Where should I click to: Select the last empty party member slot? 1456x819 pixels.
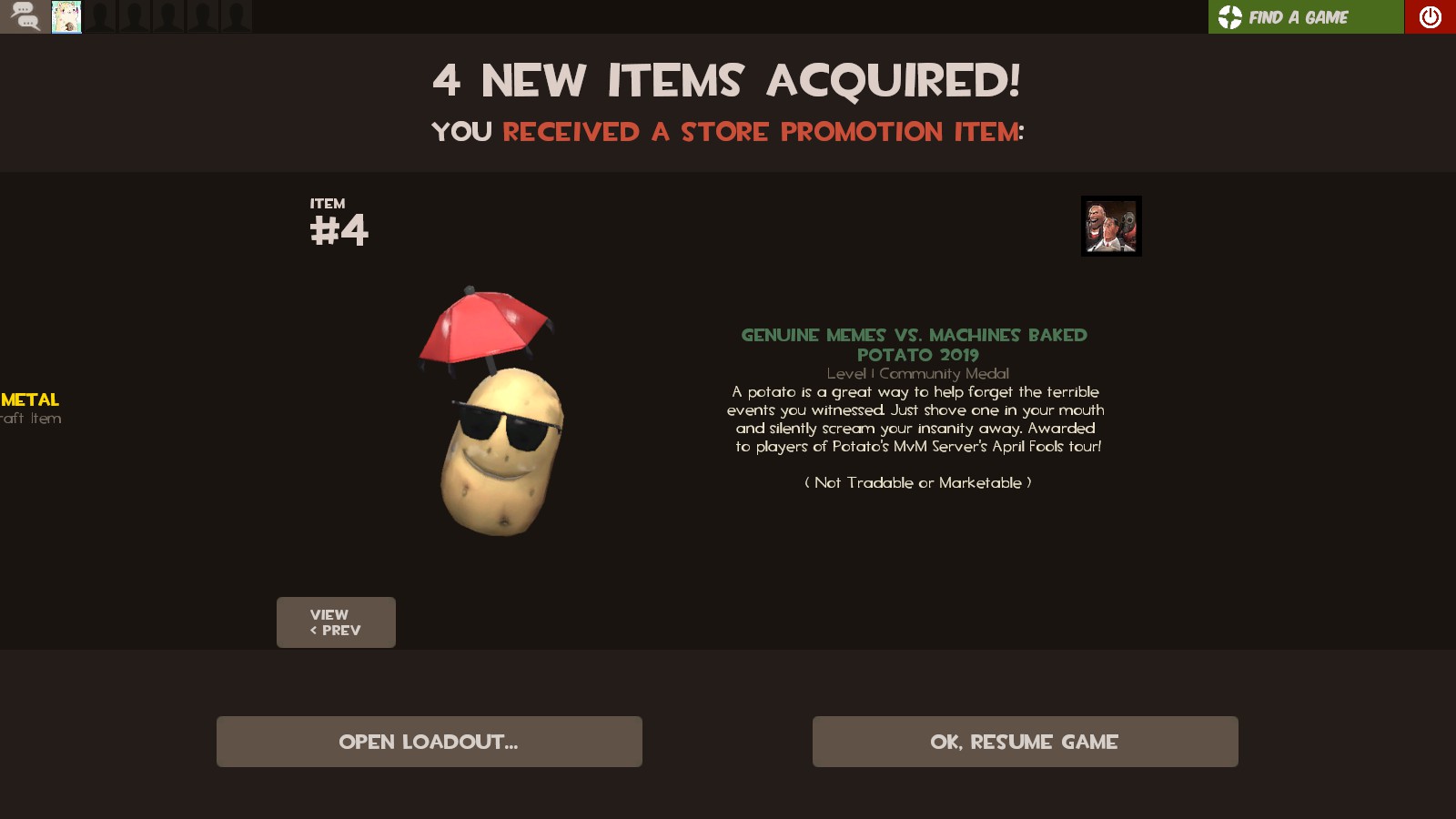(x=235, y=16)
